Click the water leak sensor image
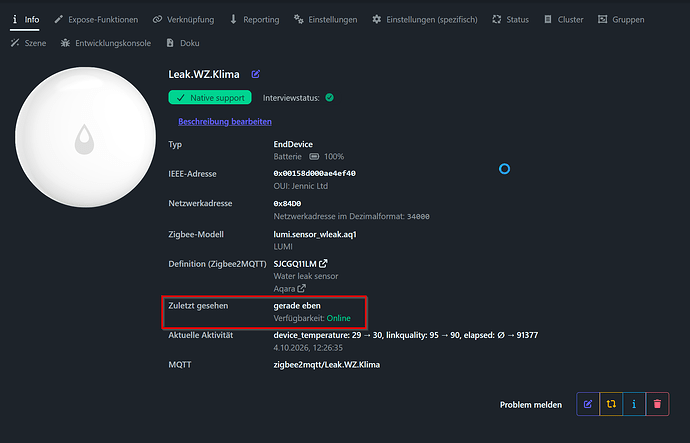690x443 pixels. tap(85, 137)
